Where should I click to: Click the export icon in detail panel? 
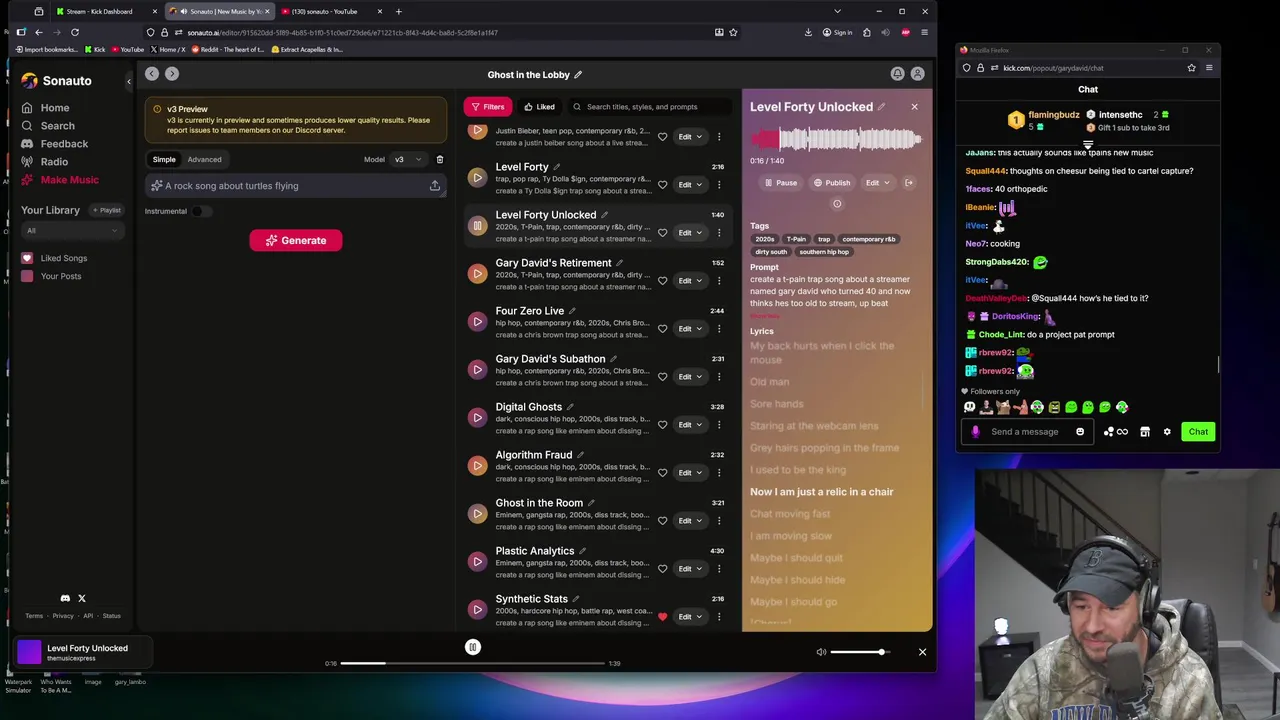point(909,183)
